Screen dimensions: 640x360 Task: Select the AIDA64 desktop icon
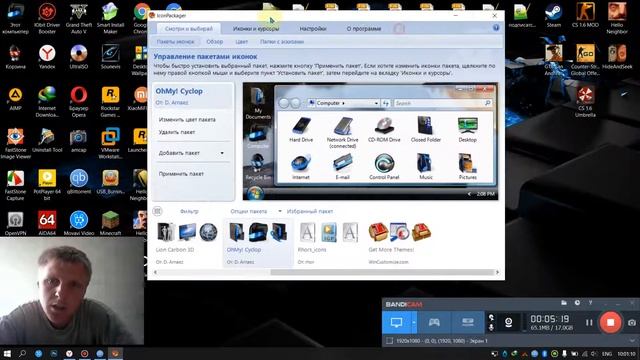click(47, 223)
